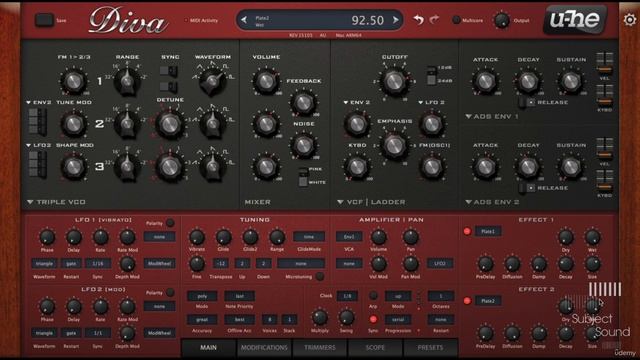Open LFO 1 Sync 1/16 selector
This screenshot has width=640, height=360.
(x=98, y=264)
